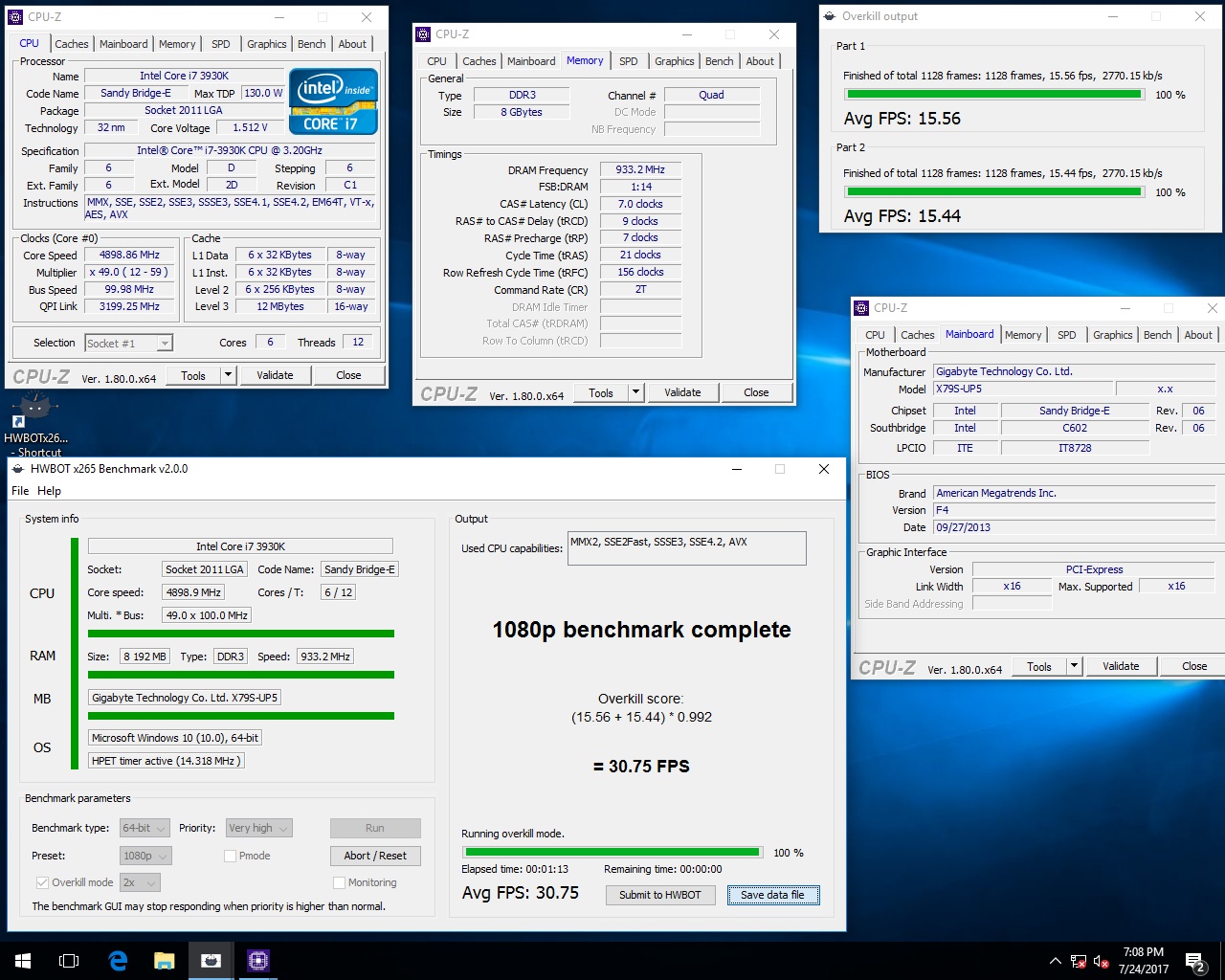This screenshot has width=1225, height=980.
Task: Open the Socket #1 selection dropdown
Action: point(128,343)
